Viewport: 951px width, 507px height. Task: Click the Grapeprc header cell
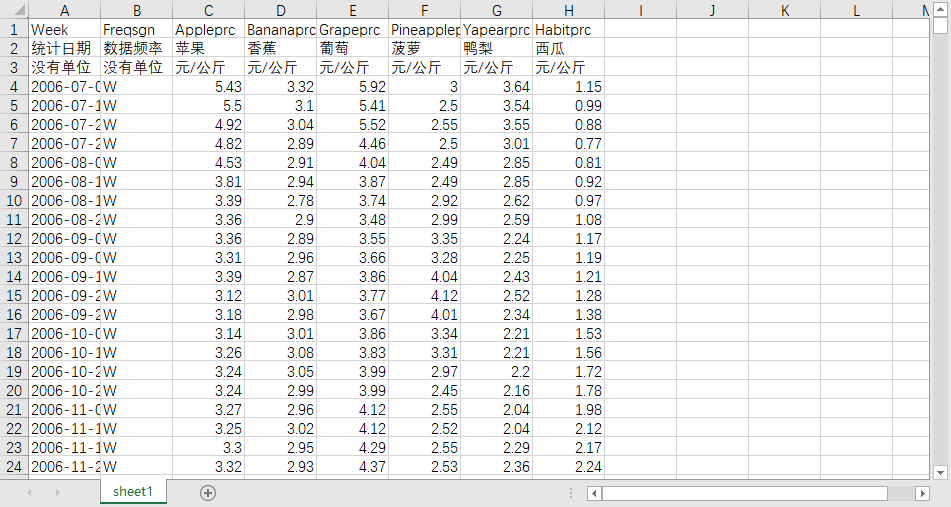(353, 29)
